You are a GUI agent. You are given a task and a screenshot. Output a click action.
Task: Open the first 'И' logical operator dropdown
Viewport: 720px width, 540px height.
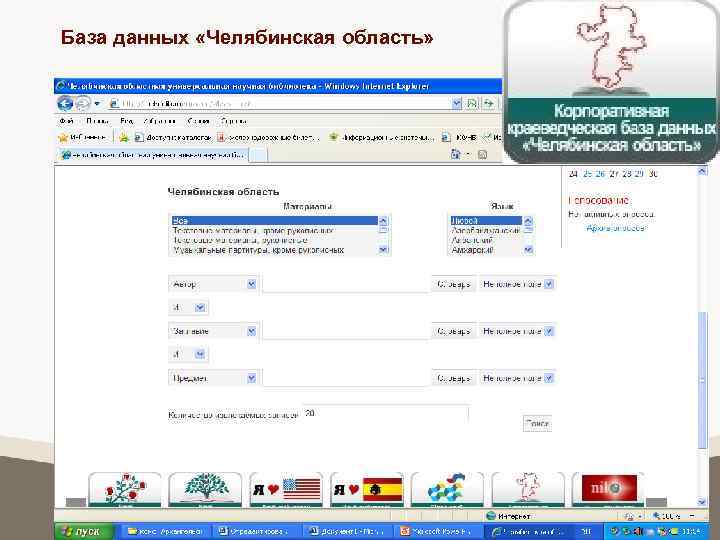[188, 308]
